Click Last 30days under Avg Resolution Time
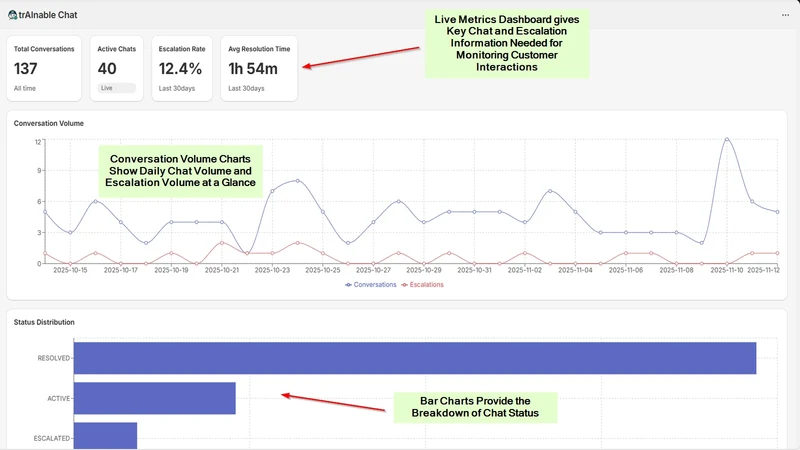Screen dimensions: 800x450 coord(246,88)
